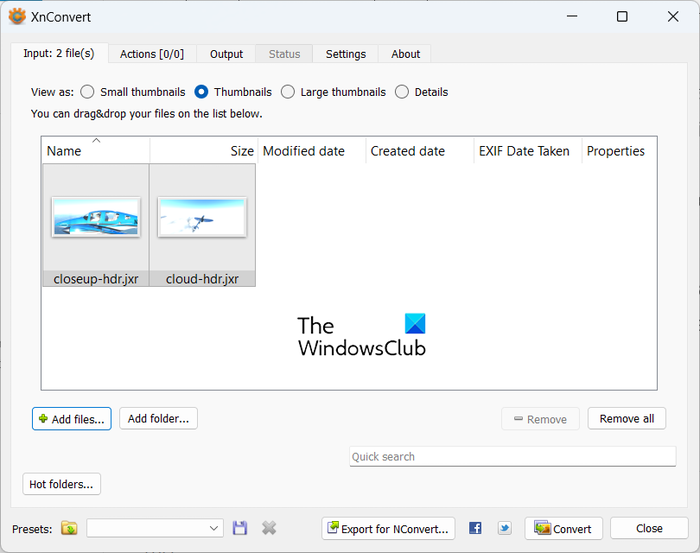Screen dimensions: 700x553
Task: Click the Add files... button
Action: (71, 419)
